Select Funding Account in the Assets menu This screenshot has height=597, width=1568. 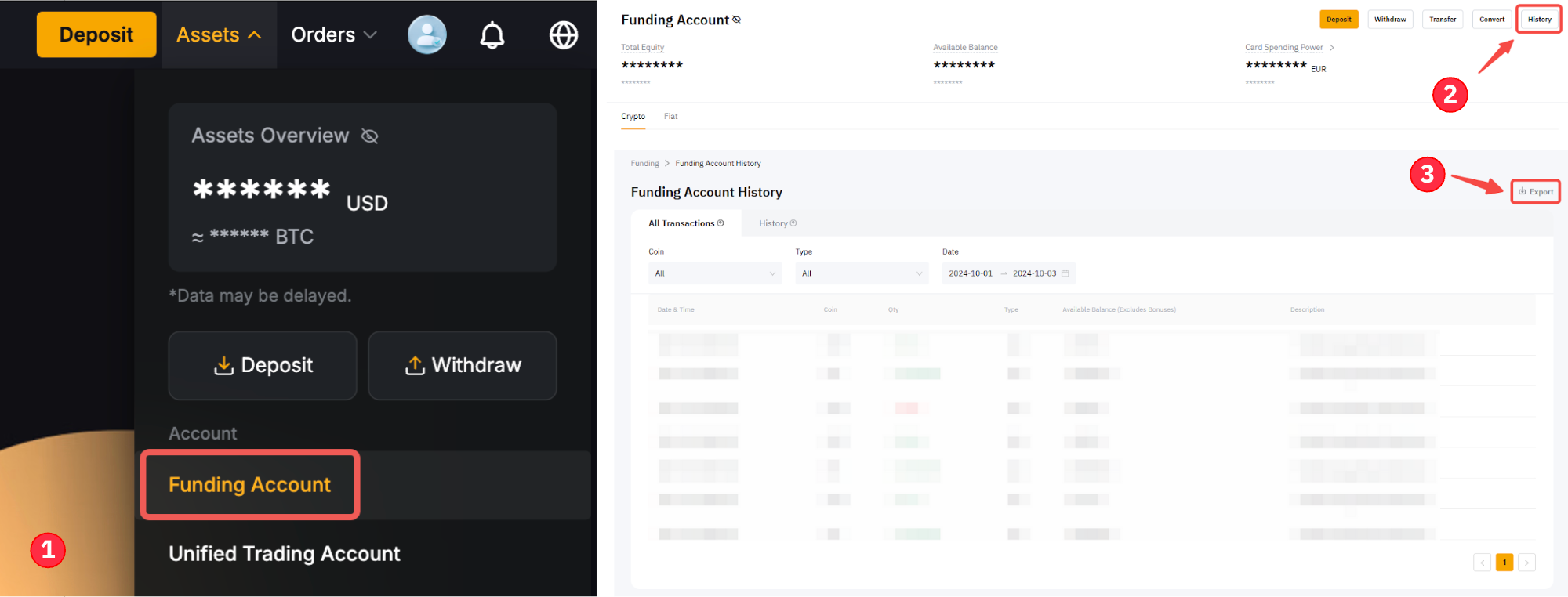249,485
